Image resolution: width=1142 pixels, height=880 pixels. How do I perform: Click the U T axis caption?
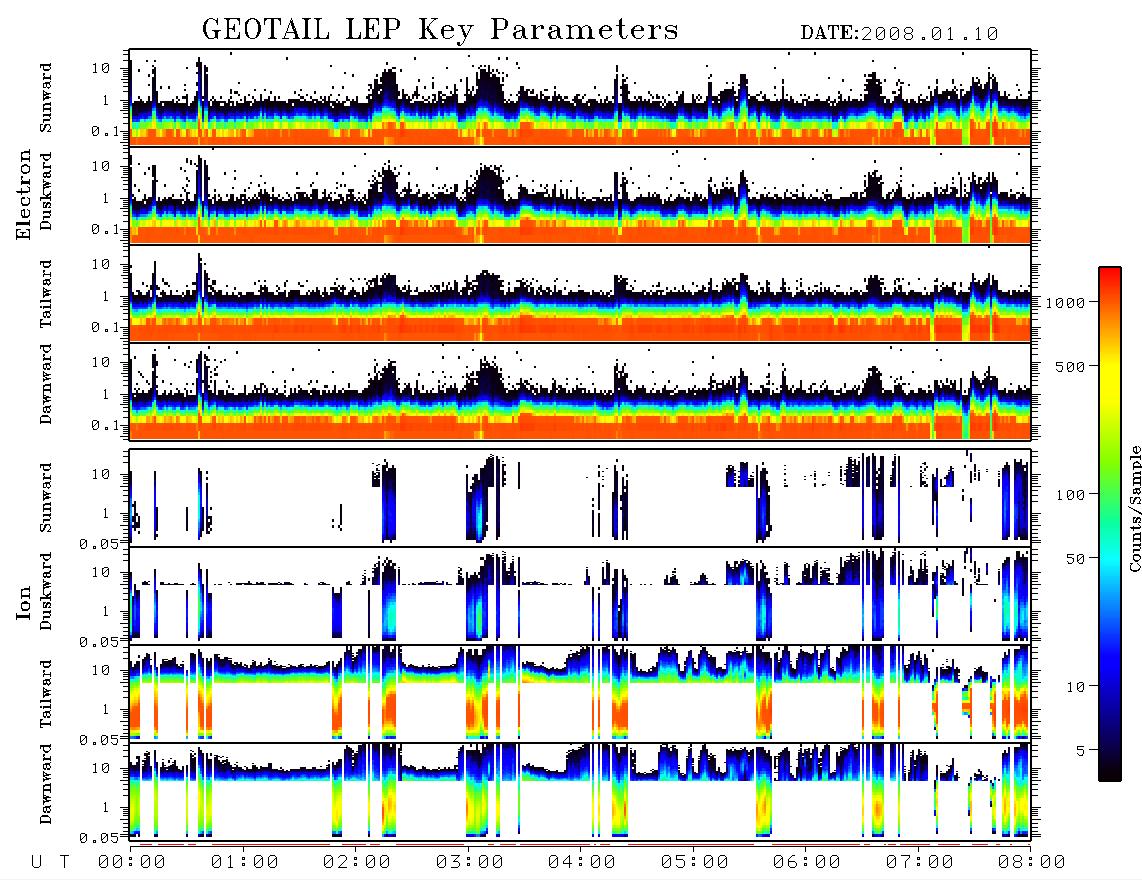[50, 863]
